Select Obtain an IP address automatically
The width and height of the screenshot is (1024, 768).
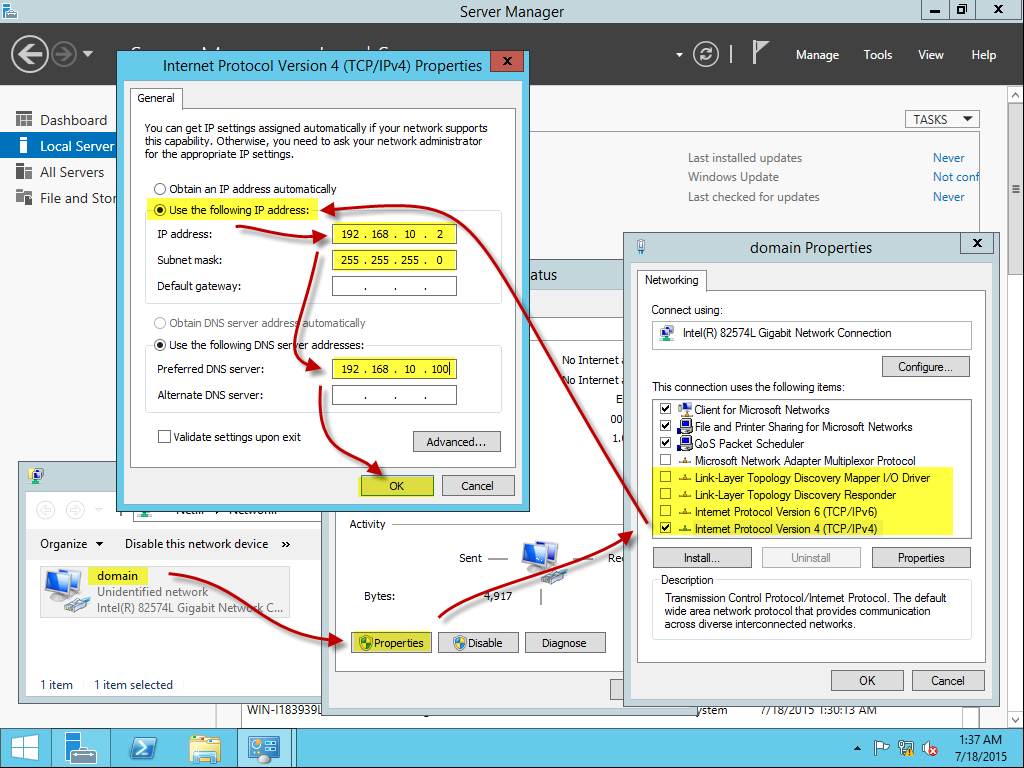[160, 189]
